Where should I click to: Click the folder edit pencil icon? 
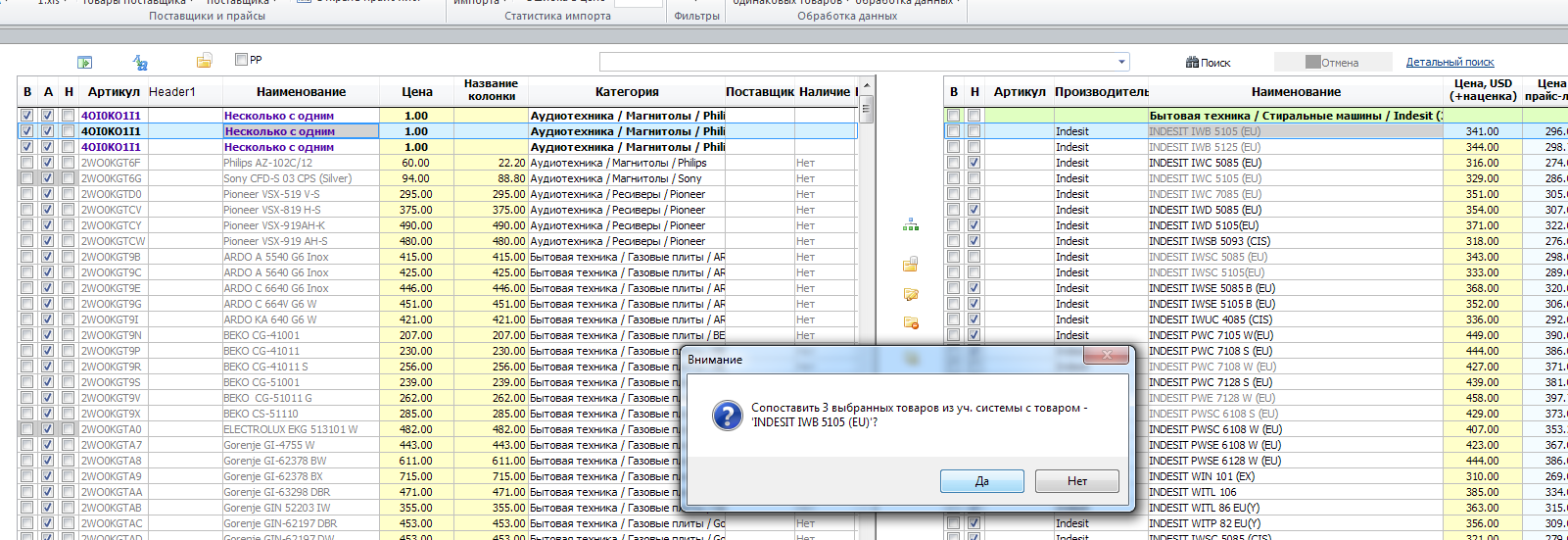(911, 294)
